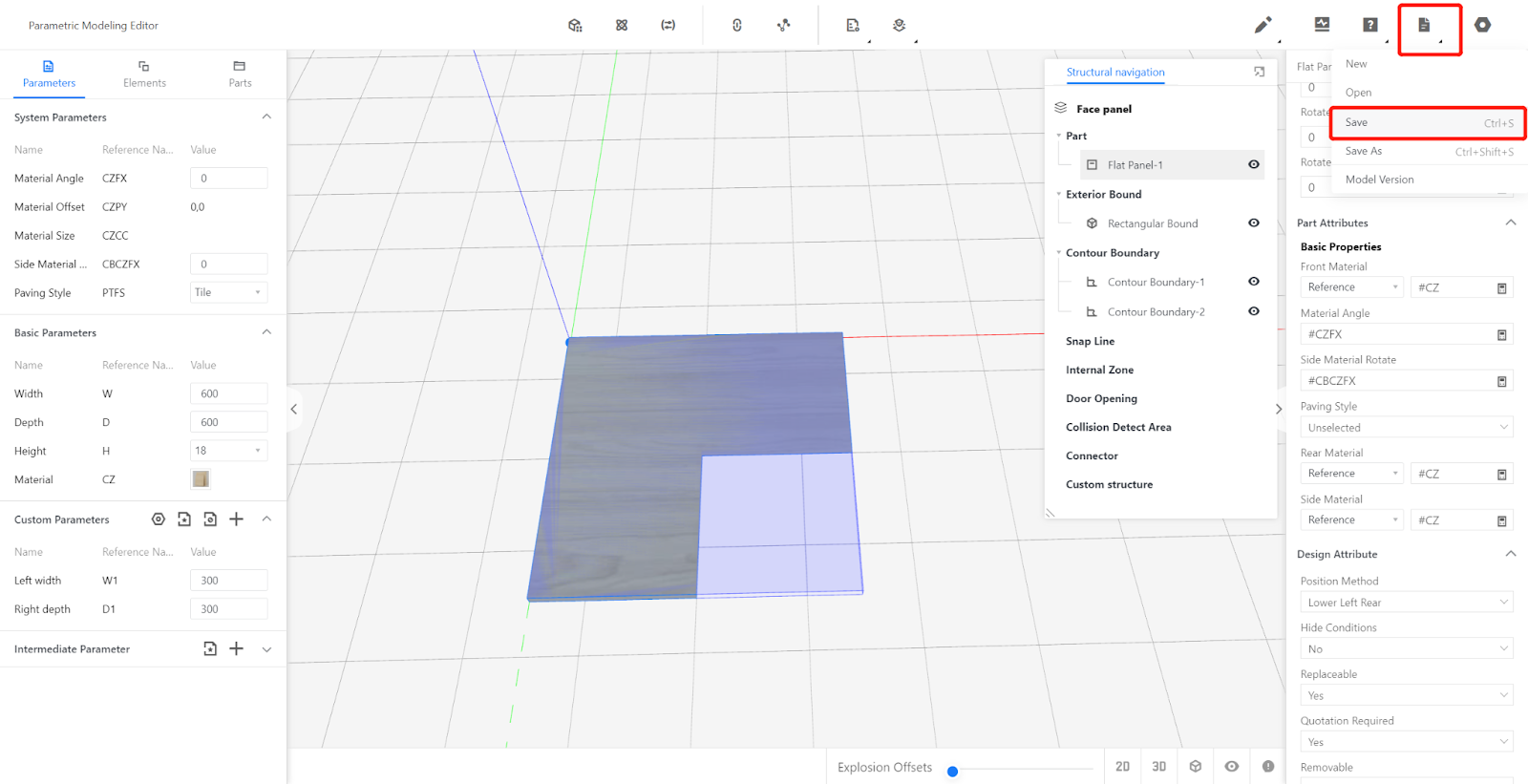Choose Save As from the file menu
This screenshot has height=784, width=1528.
[x=1429, y=151]
